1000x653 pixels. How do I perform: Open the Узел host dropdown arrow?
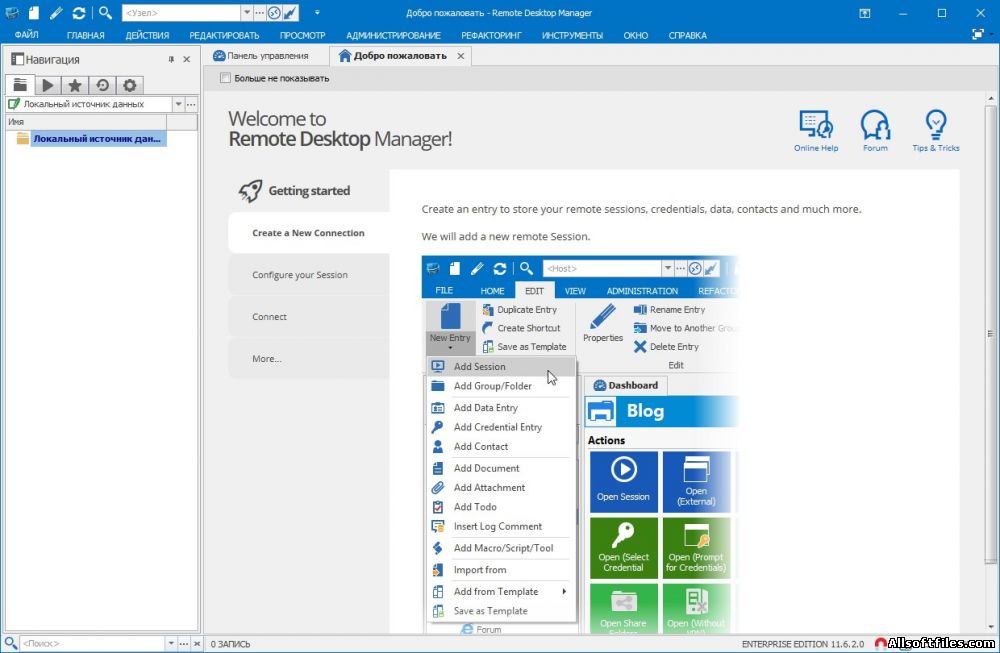[247, 13]
